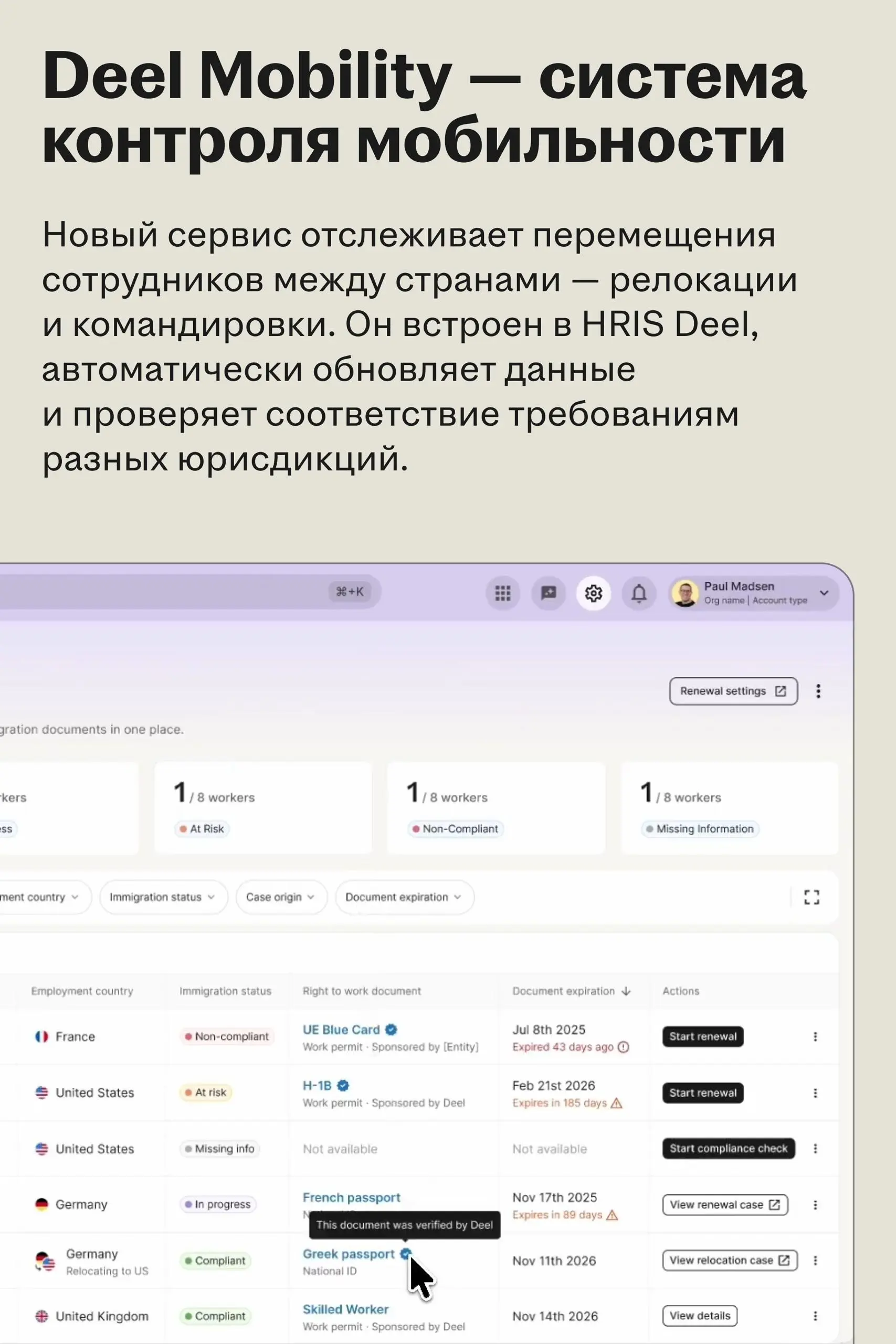Viewport: 896px width, 1344px height.
Task: Open the actions kebab for the France row
Action: 816,1036
